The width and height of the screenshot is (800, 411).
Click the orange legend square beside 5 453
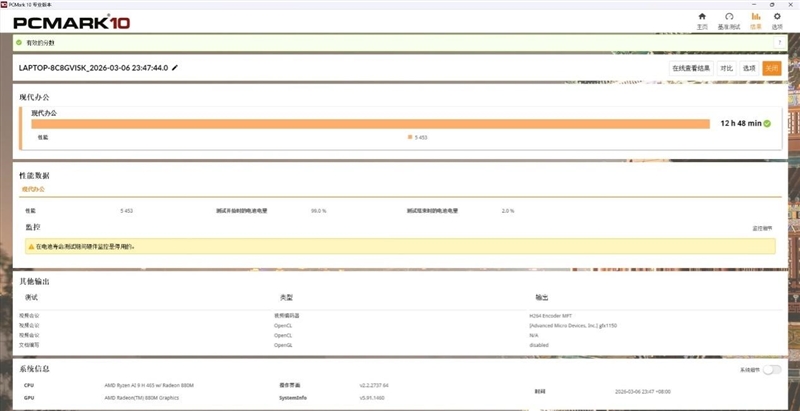tap(410, 137)
